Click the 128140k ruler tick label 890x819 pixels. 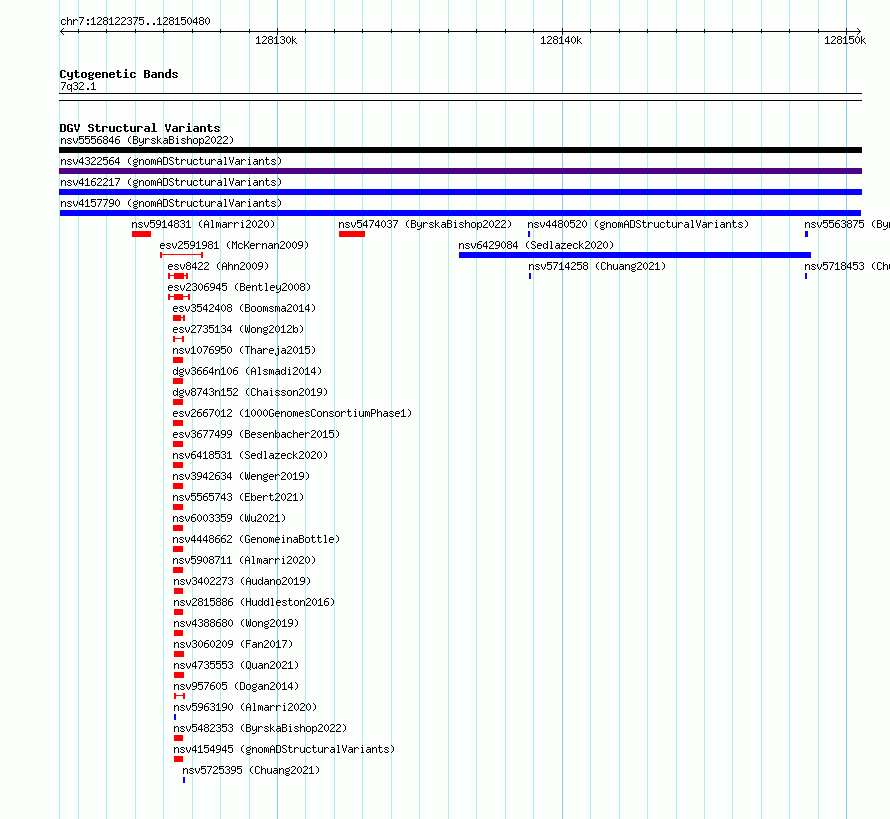coord(561,40)
